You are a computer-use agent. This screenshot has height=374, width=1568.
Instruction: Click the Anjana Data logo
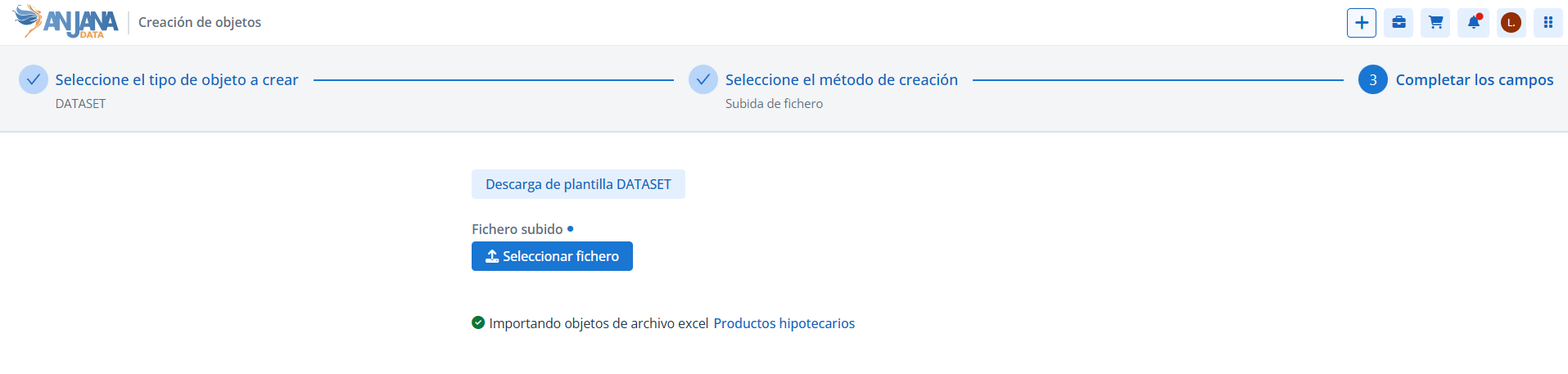[66, 22]
